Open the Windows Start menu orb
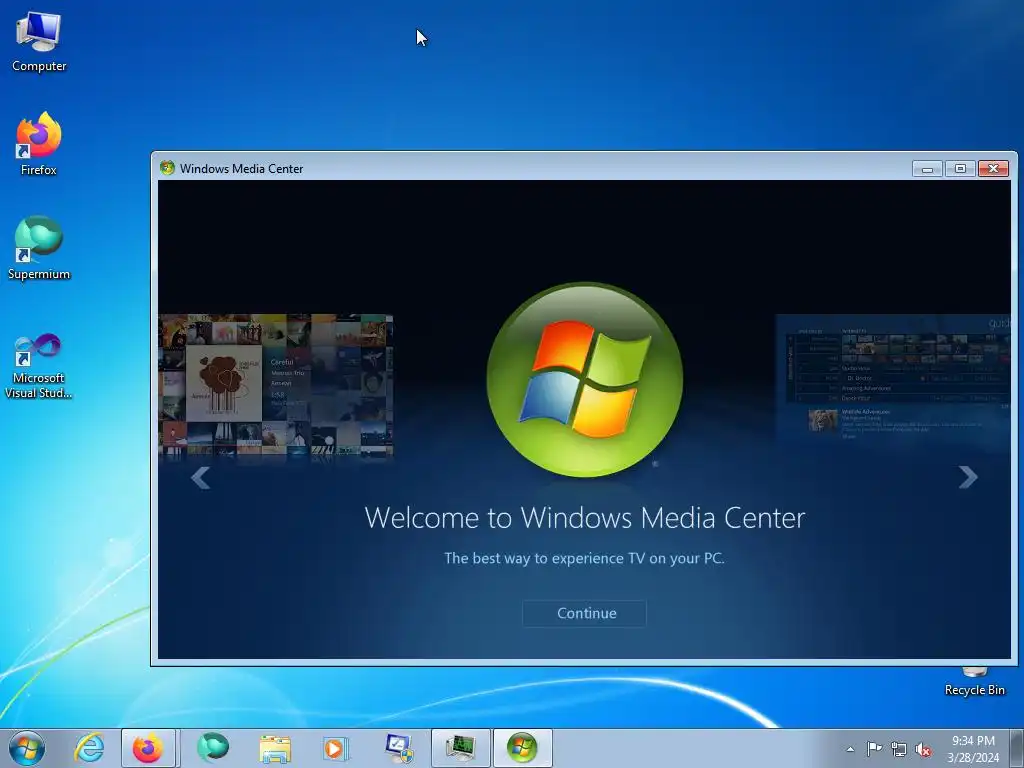 (x=27, y=748)
